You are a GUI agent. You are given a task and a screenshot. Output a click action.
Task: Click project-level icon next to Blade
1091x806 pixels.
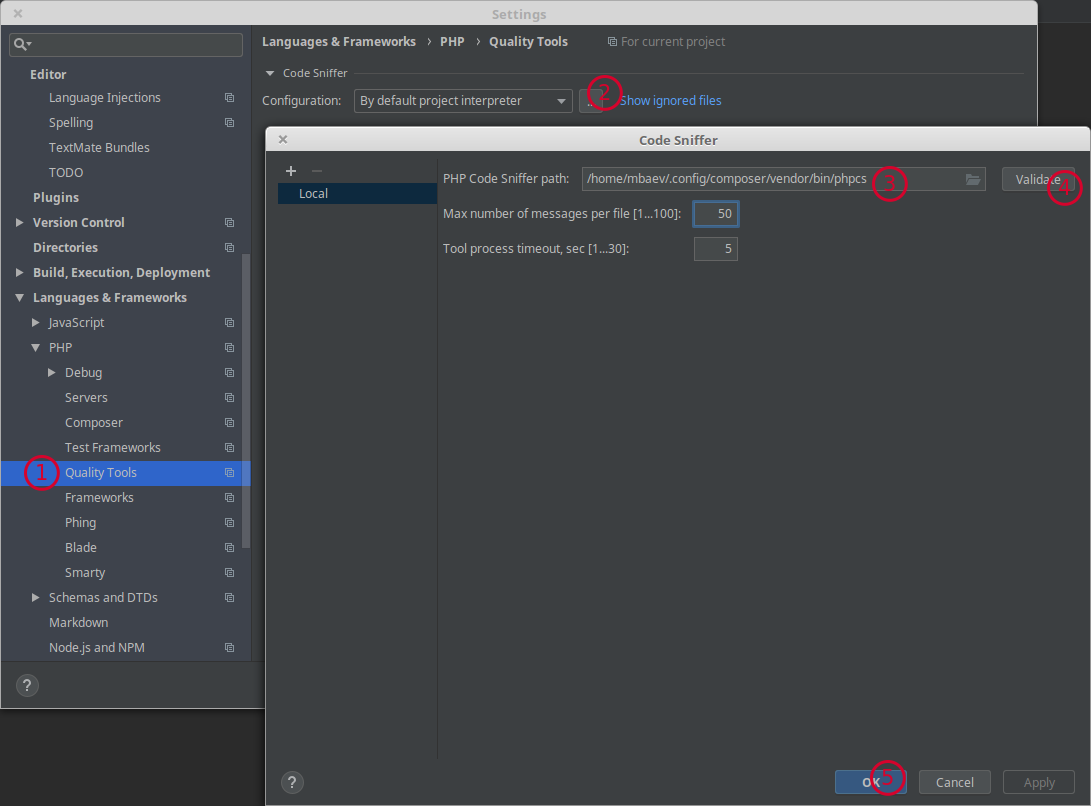click(x=229, y=548)
